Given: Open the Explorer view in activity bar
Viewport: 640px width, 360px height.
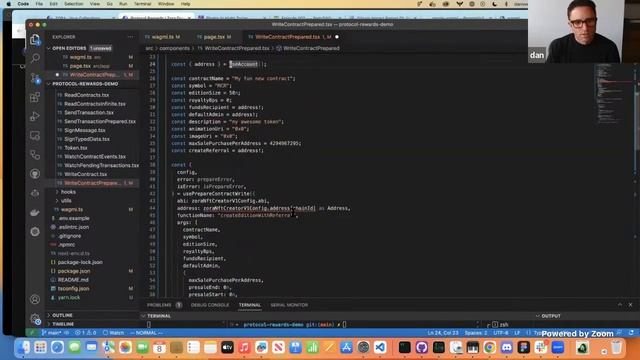Looking at the screenshot, I should coord(35,40).
